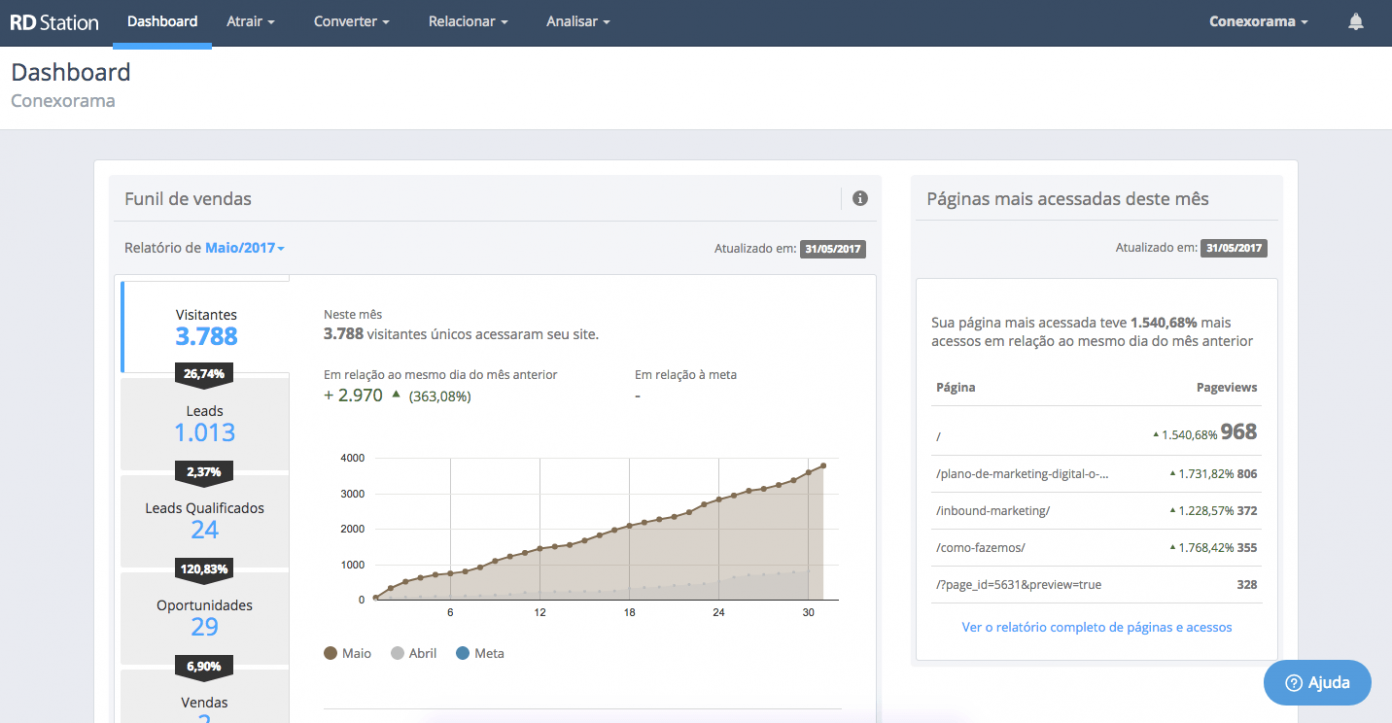
Task: Toggle the Meta series in chart legend
Action: (479, 653)
